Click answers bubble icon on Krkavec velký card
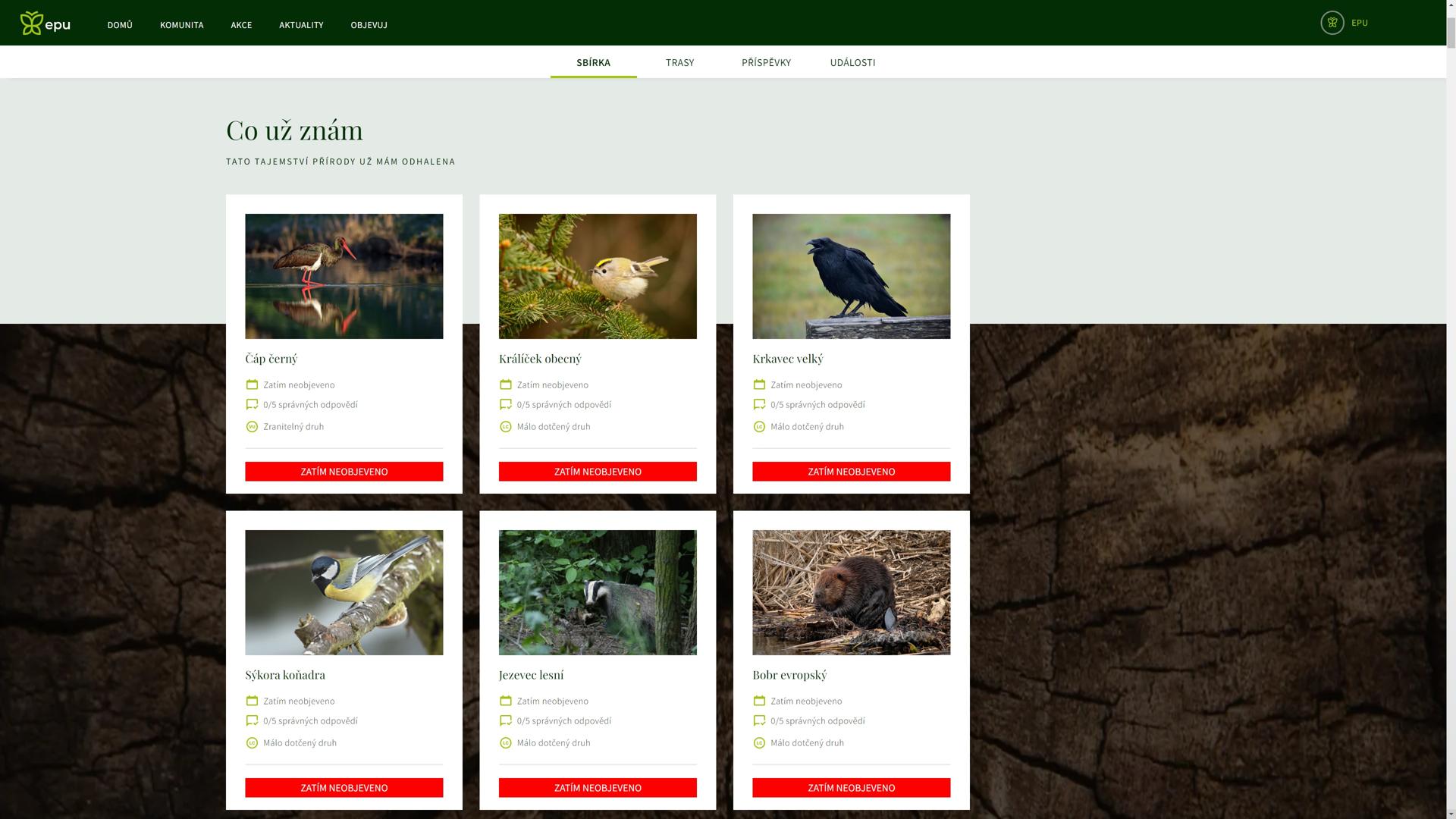The width and height of the screenshot is (1456, 819). click(759, 404)
